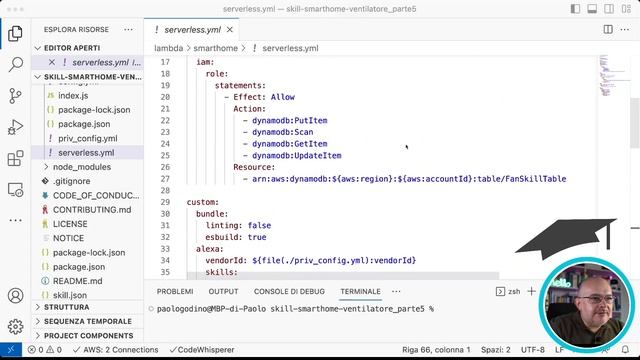Click the editor vertical scrollbar
Image resolution: width=640 pixels, height=360 pixels.
pyautogui.click(x=635, y=122)
